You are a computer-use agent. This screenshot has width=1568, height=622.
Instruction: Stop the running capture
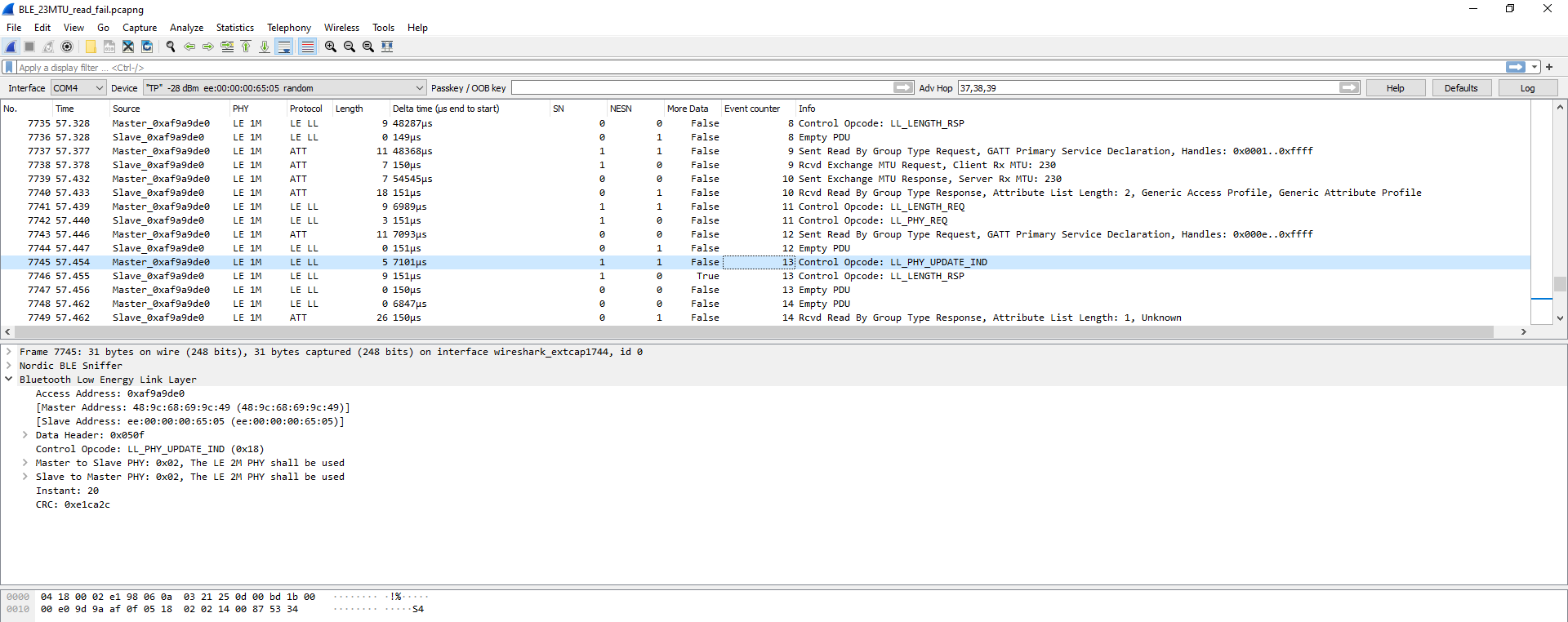[x=29, y=47]
